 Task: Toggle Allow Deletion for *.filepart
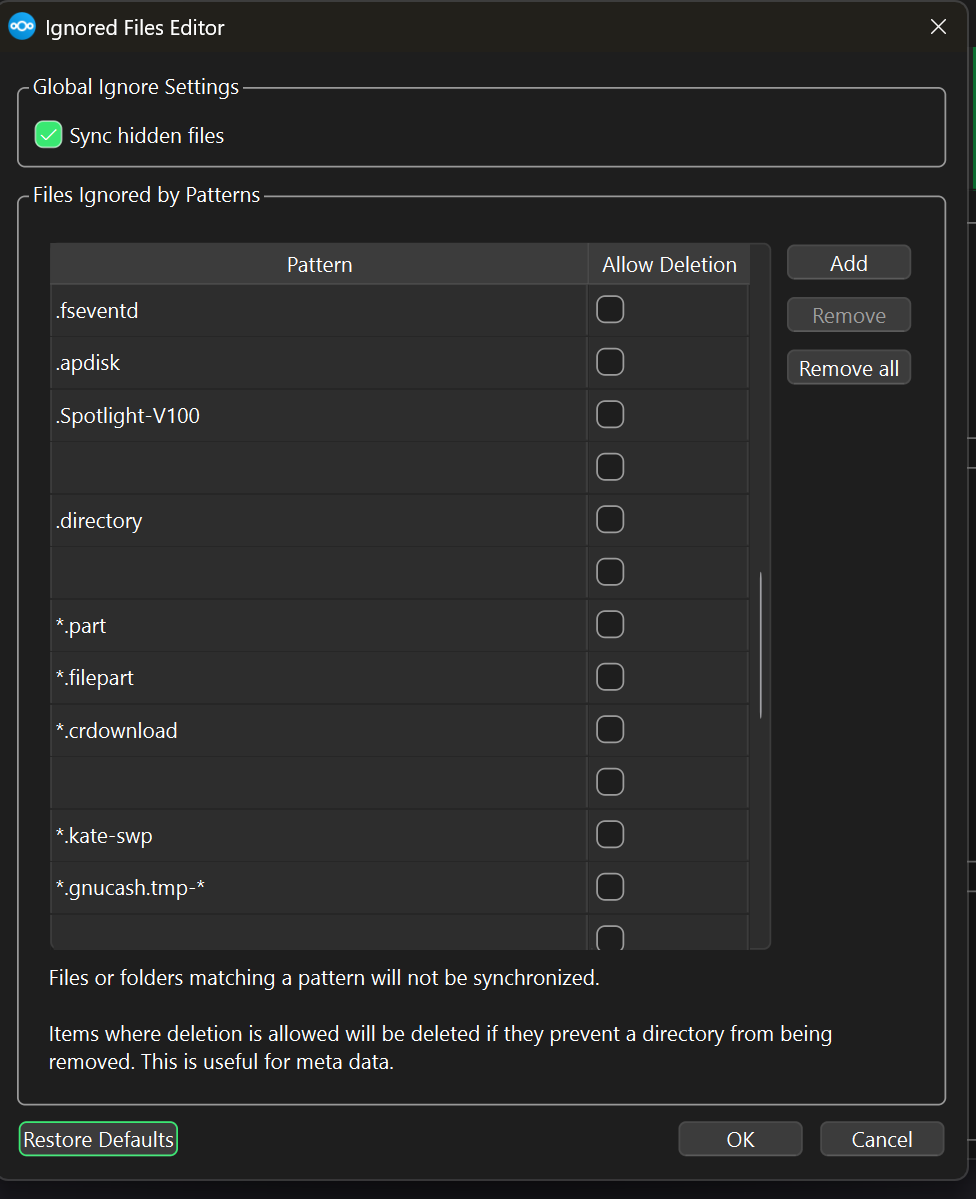coord(610,677)
